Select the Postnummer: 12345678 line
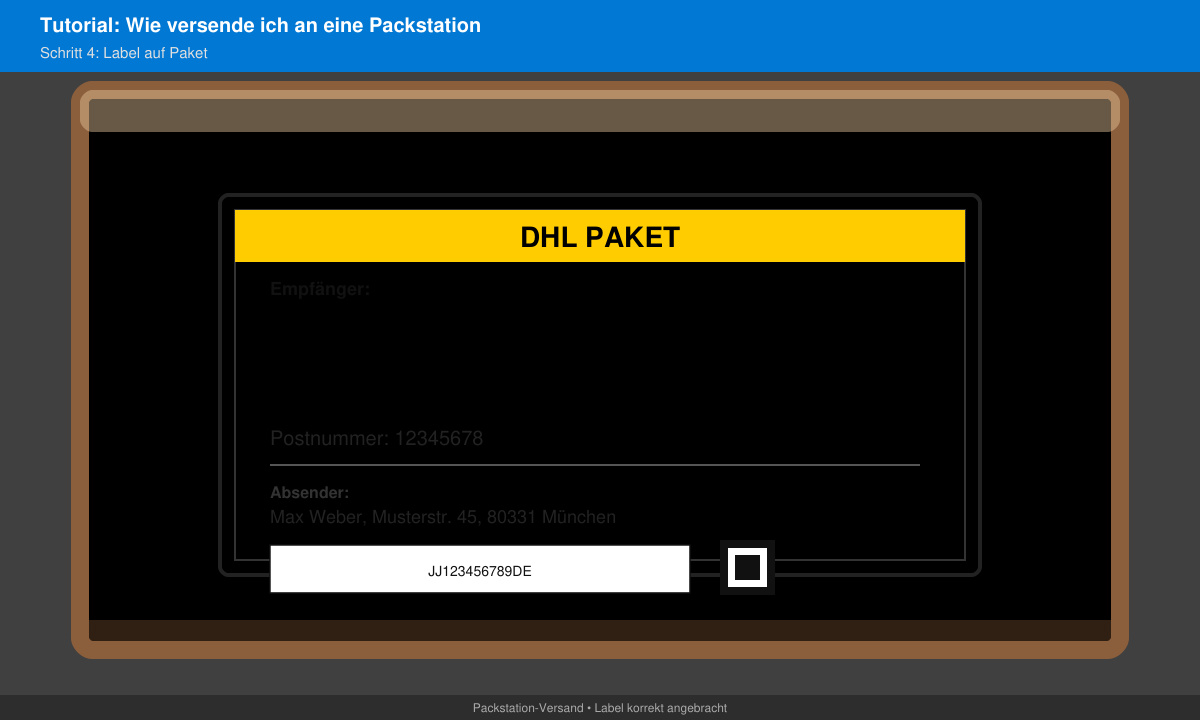The height and width of the screenshot is (720, 1200). 377,438
